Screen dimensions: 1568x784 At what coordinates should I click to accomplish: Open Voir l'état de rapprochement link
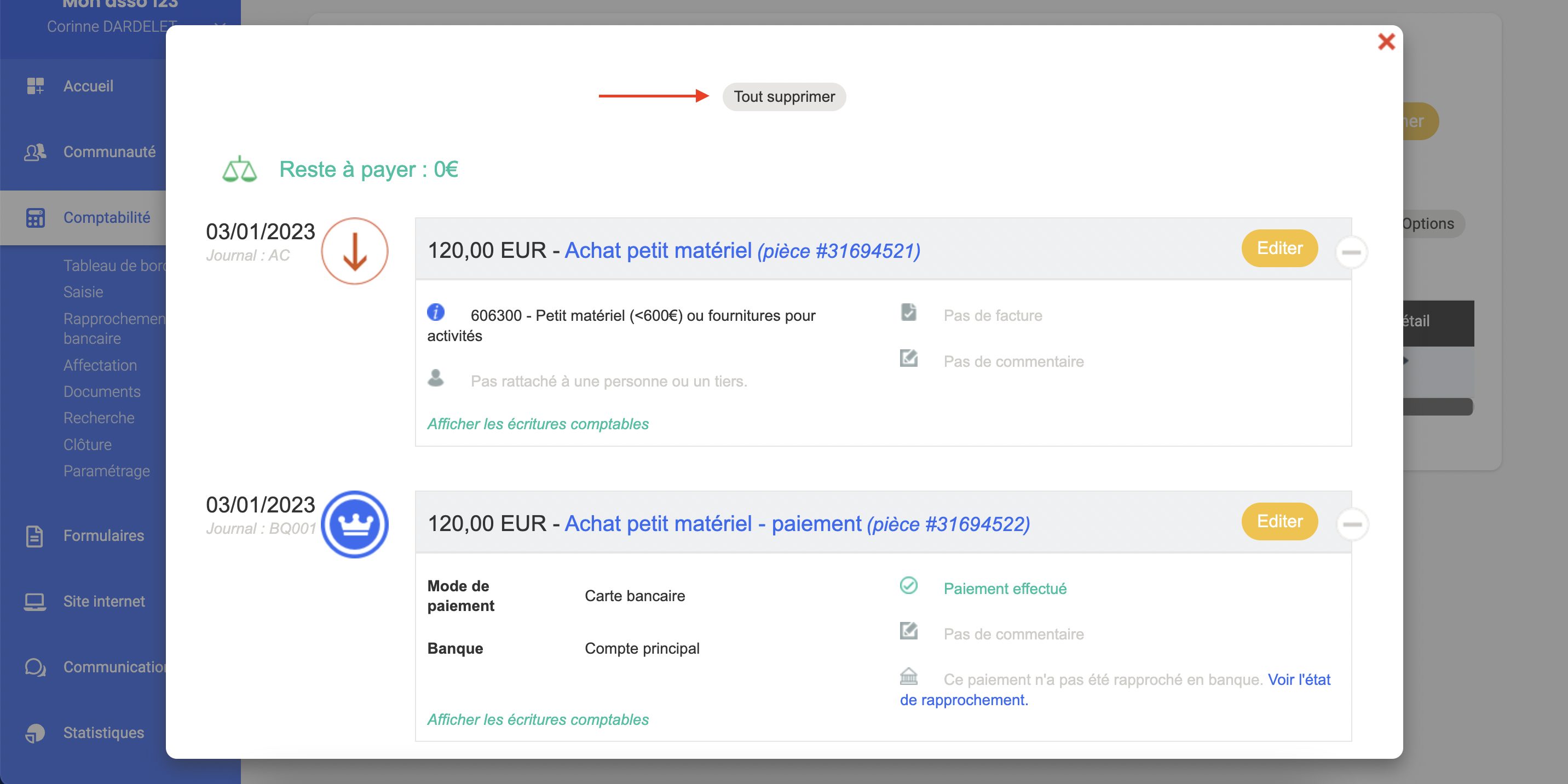click(x=1298, y=679)
